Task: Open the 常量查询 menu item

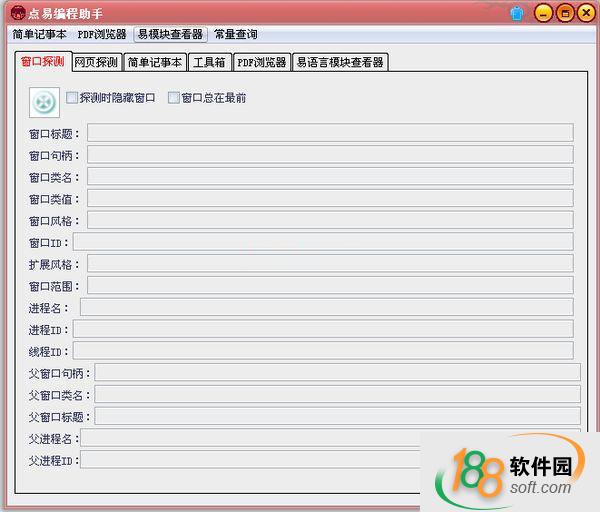Action: point(235,34)
